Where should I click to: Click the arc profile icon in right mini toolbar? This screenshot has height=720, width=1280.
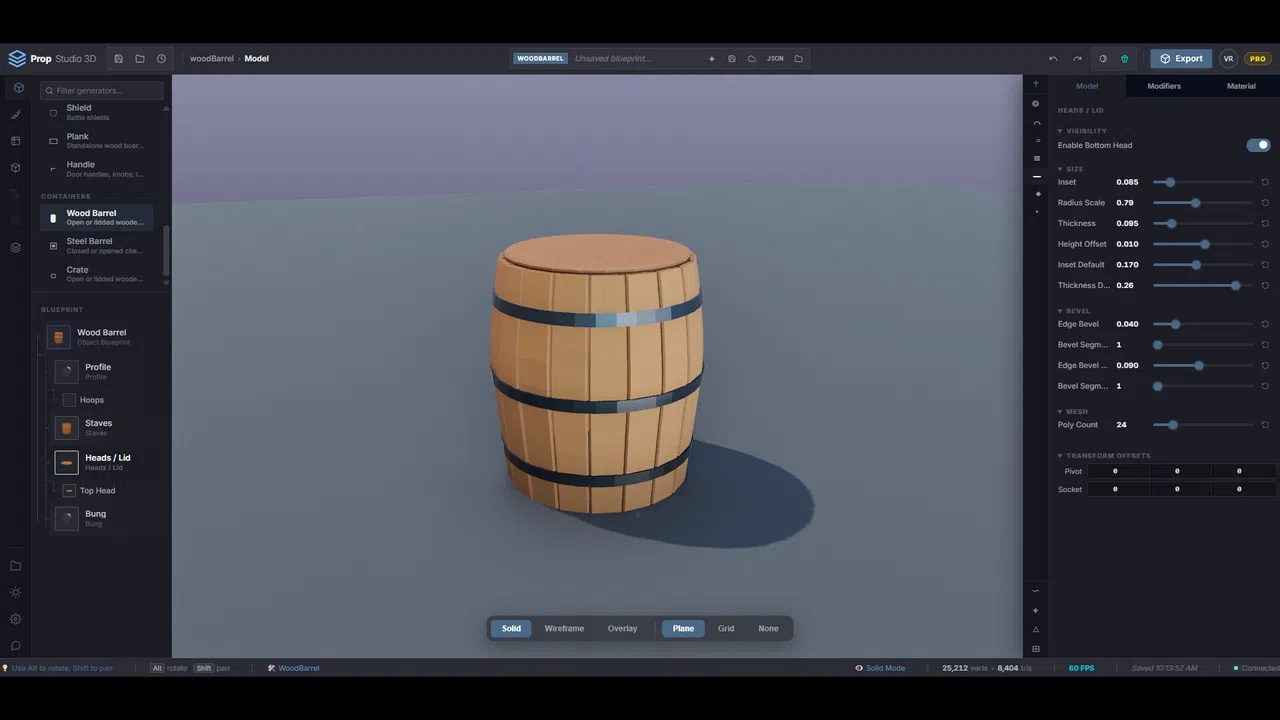[1037, 123]
